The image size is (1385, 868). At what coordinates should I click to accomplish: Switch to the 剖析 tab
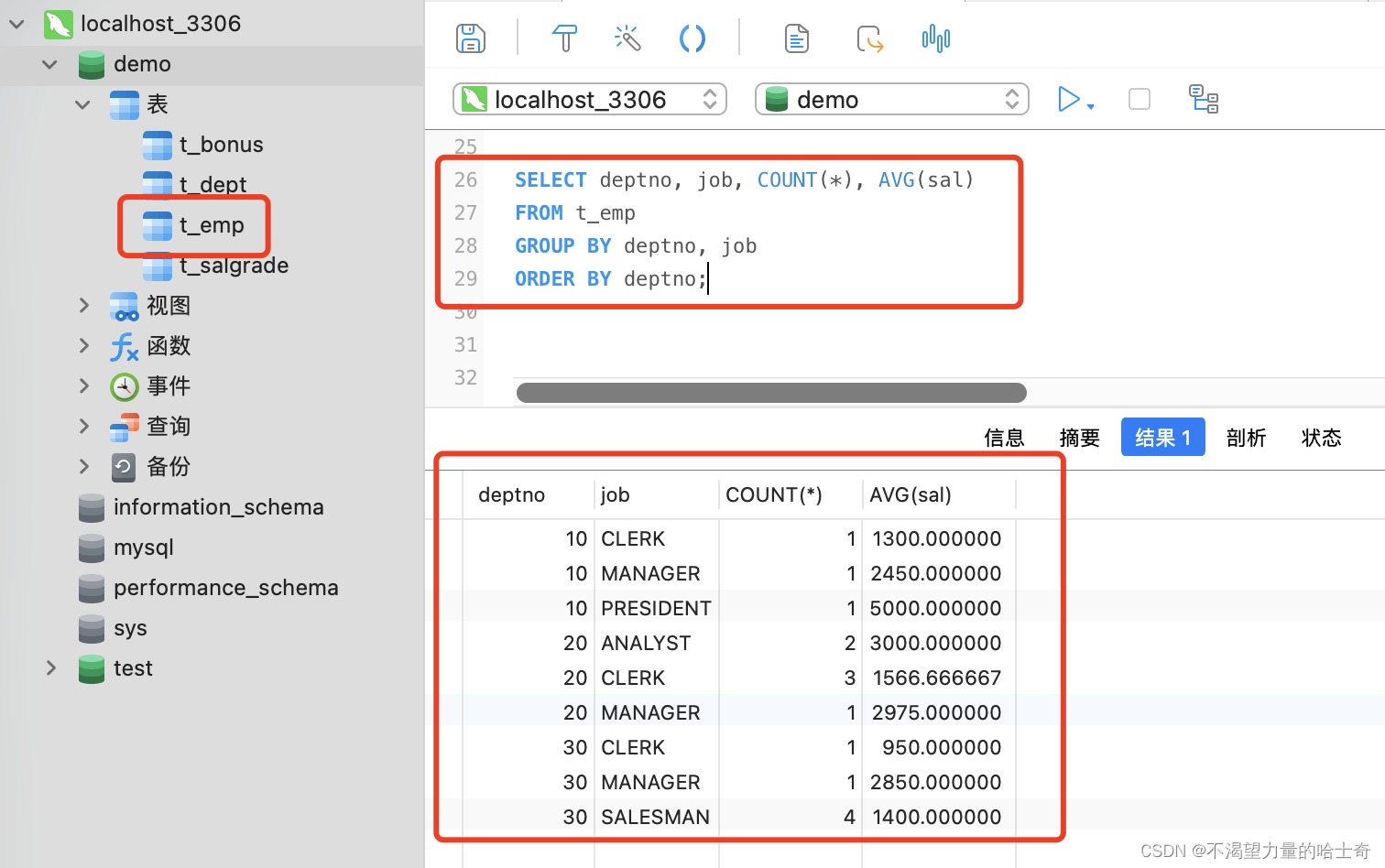[1246, 438]
